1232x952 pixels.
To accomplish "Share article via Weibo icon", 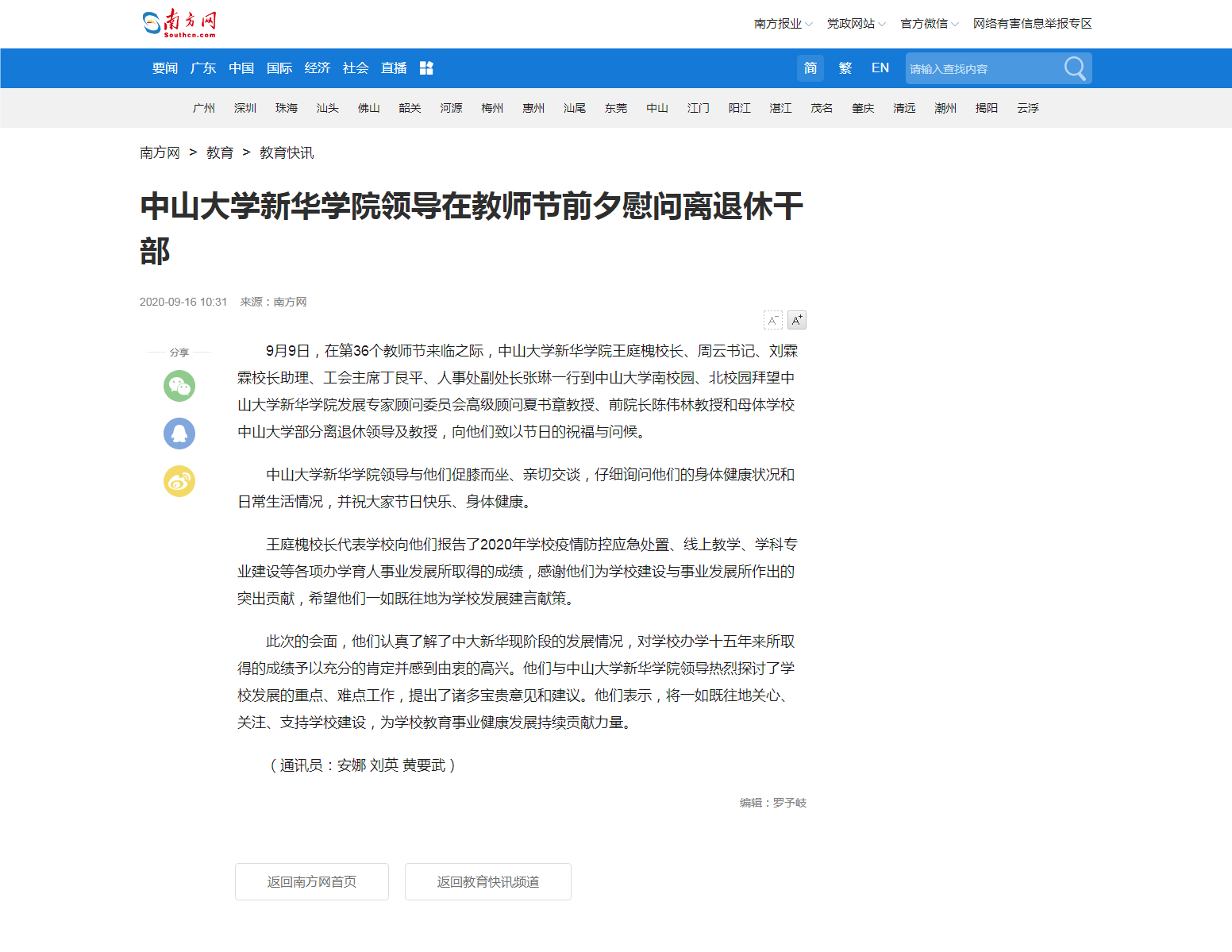I will coord(179,481).
